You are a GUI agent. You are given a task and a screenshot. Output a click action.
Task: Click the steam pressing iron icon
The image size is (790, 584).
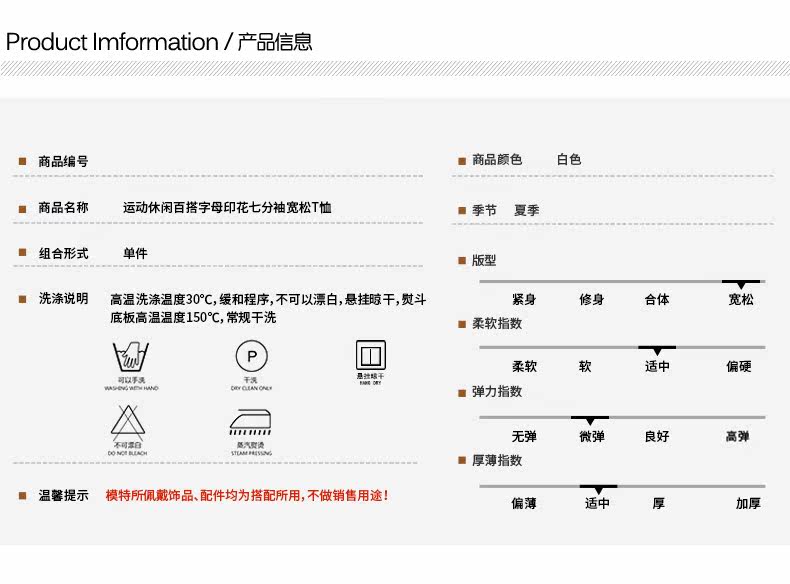point(250,422)
